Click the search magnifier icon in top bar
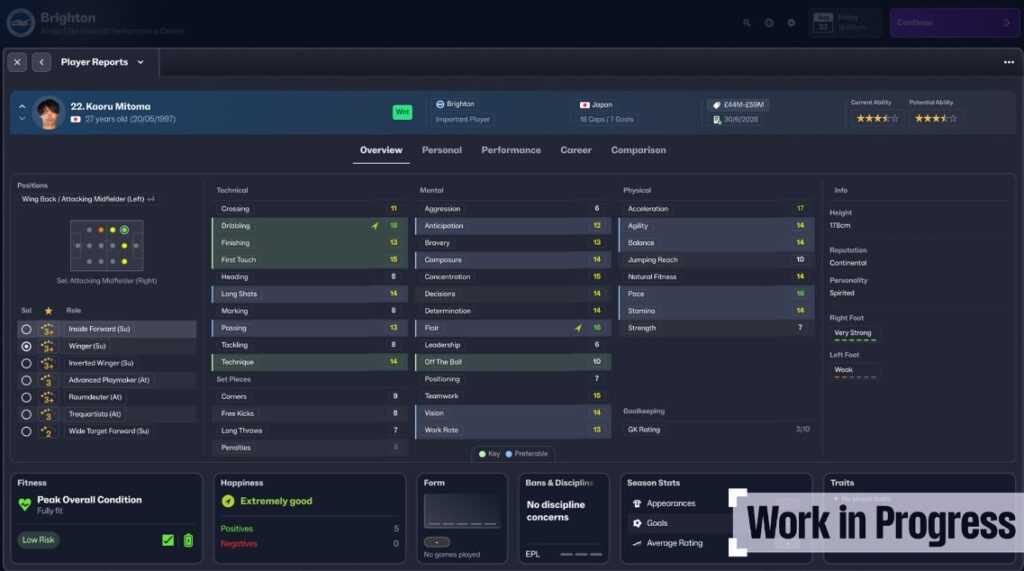The width and height of the screenshot is (1024, 571). (x=747, y=23)
